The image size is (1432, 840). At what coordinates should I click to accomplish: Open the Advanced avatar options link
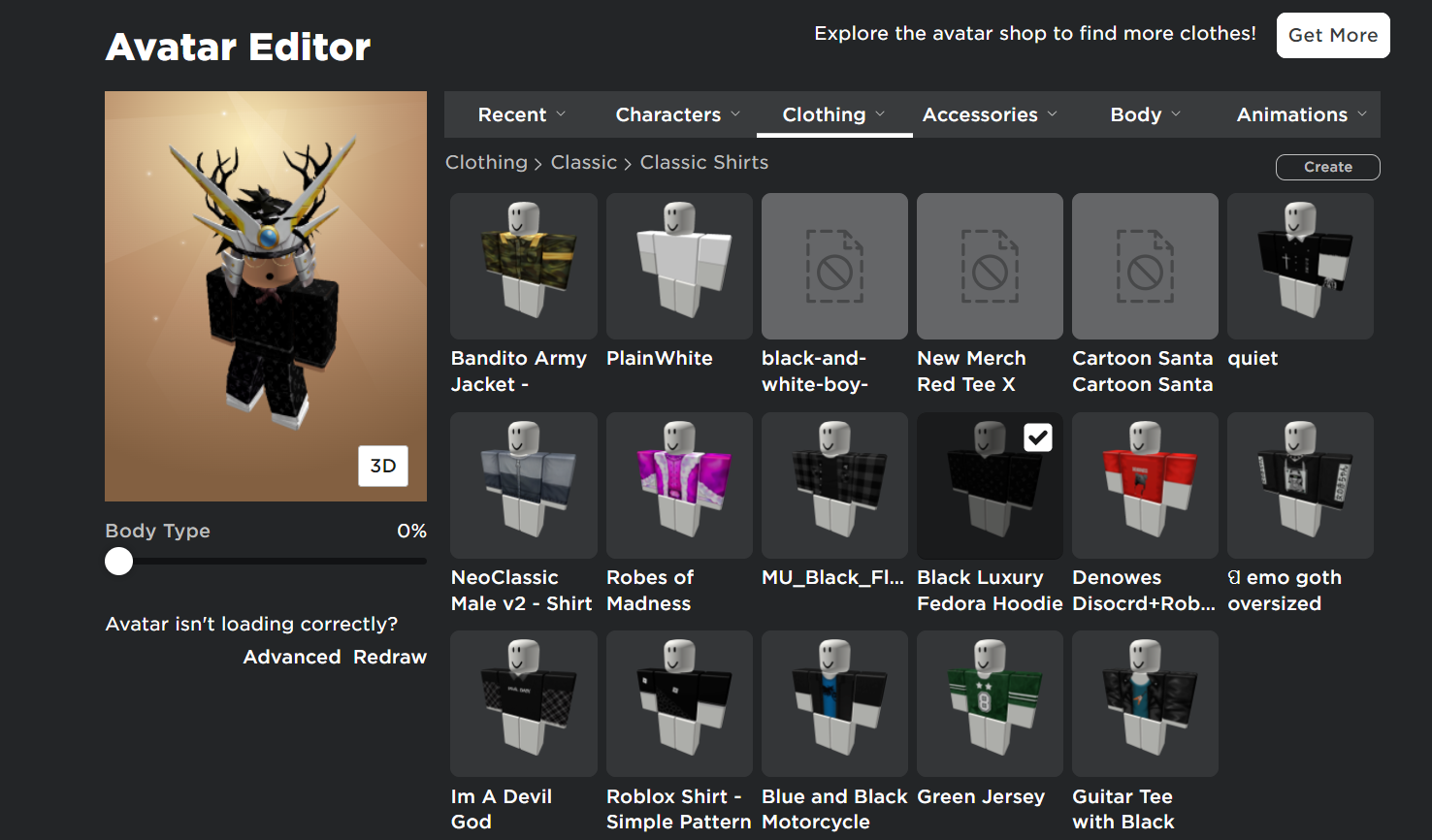point(292,657)
